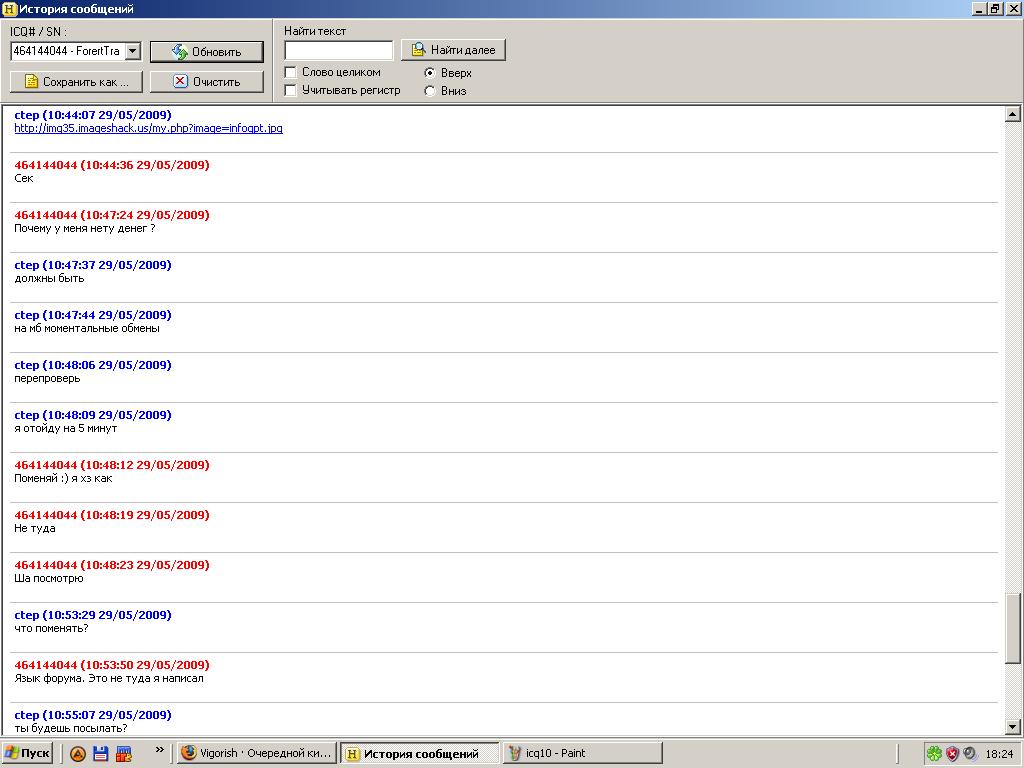Click the vertical scrollbar thumb in history

[1012, 628]
